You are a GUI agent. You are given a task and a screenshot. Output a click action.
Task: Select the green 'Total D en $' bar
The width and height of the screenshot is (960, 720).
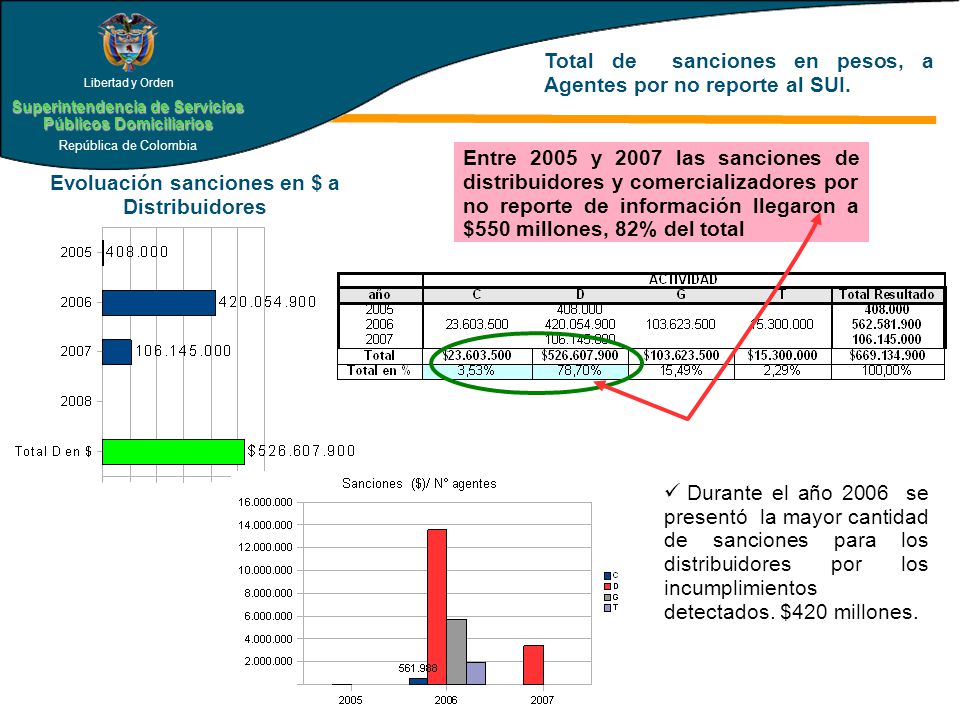173,452
